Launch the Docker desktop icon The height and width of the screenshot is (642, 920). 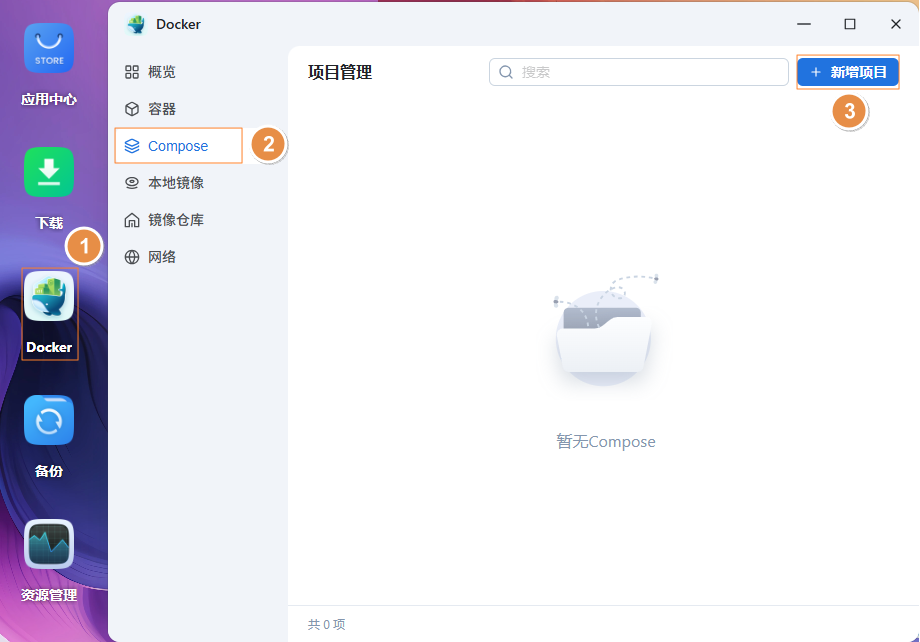[x=49, y=296]
